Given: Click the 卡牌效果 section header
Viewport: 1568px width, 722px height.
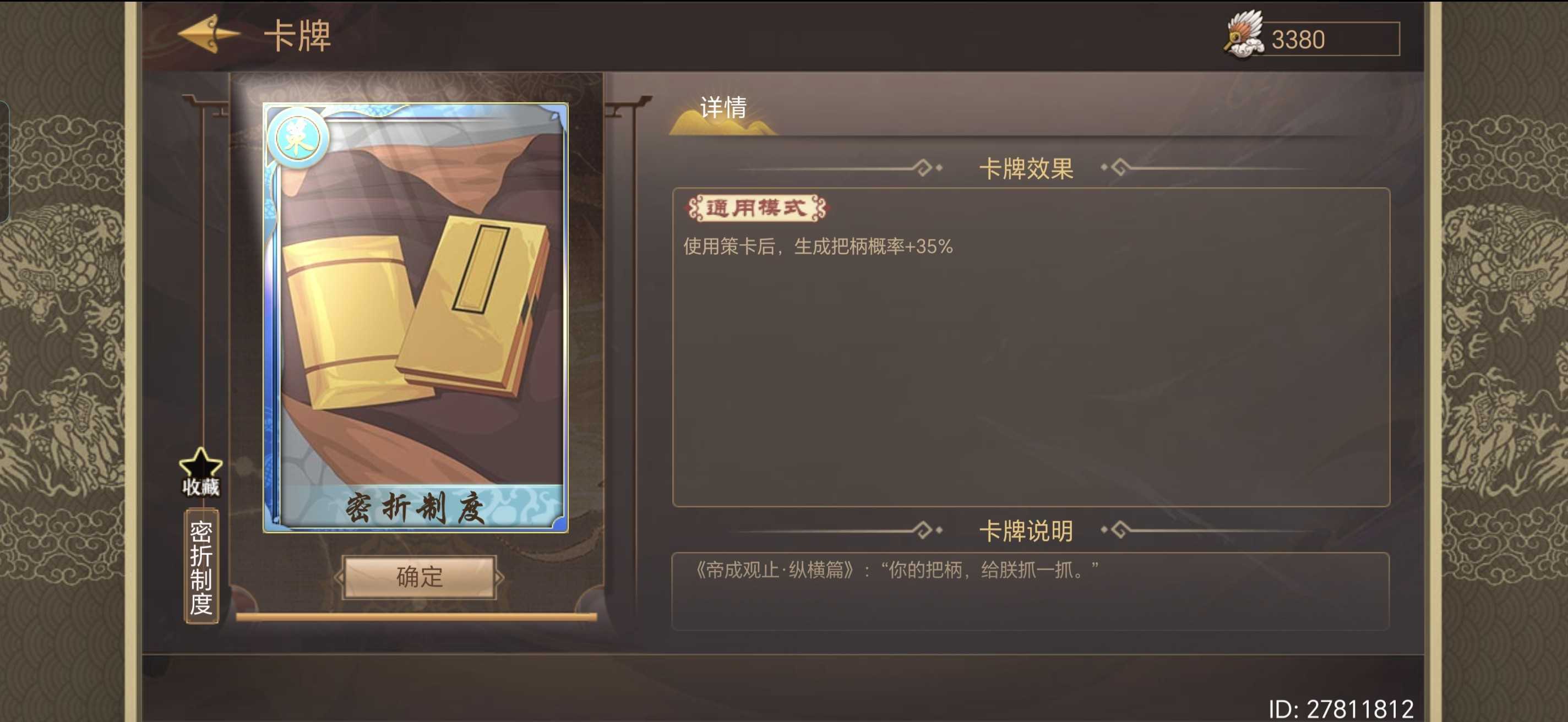Looking at the screenshot, I should pos(1026,168).
